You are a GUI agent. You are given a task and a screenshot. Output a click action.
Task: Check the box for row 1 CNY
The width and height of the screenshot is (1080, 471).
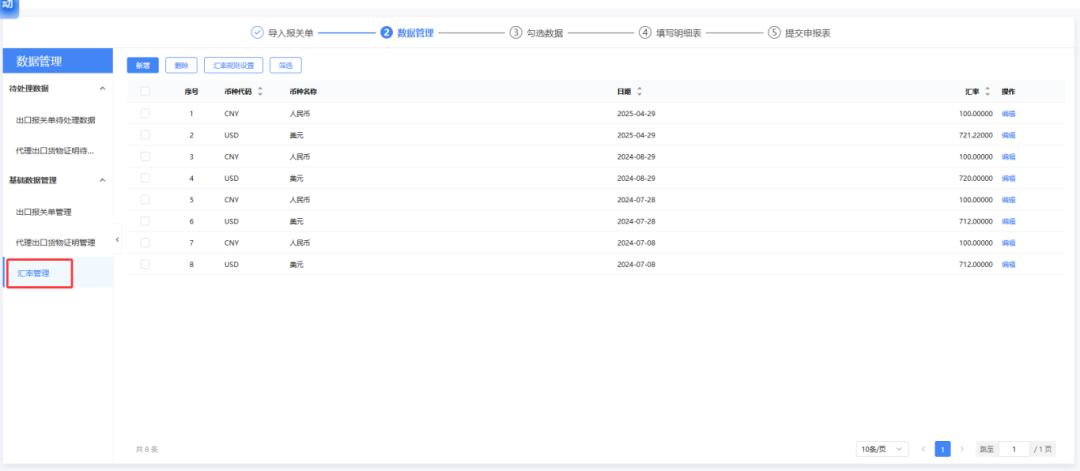point(145,113)
